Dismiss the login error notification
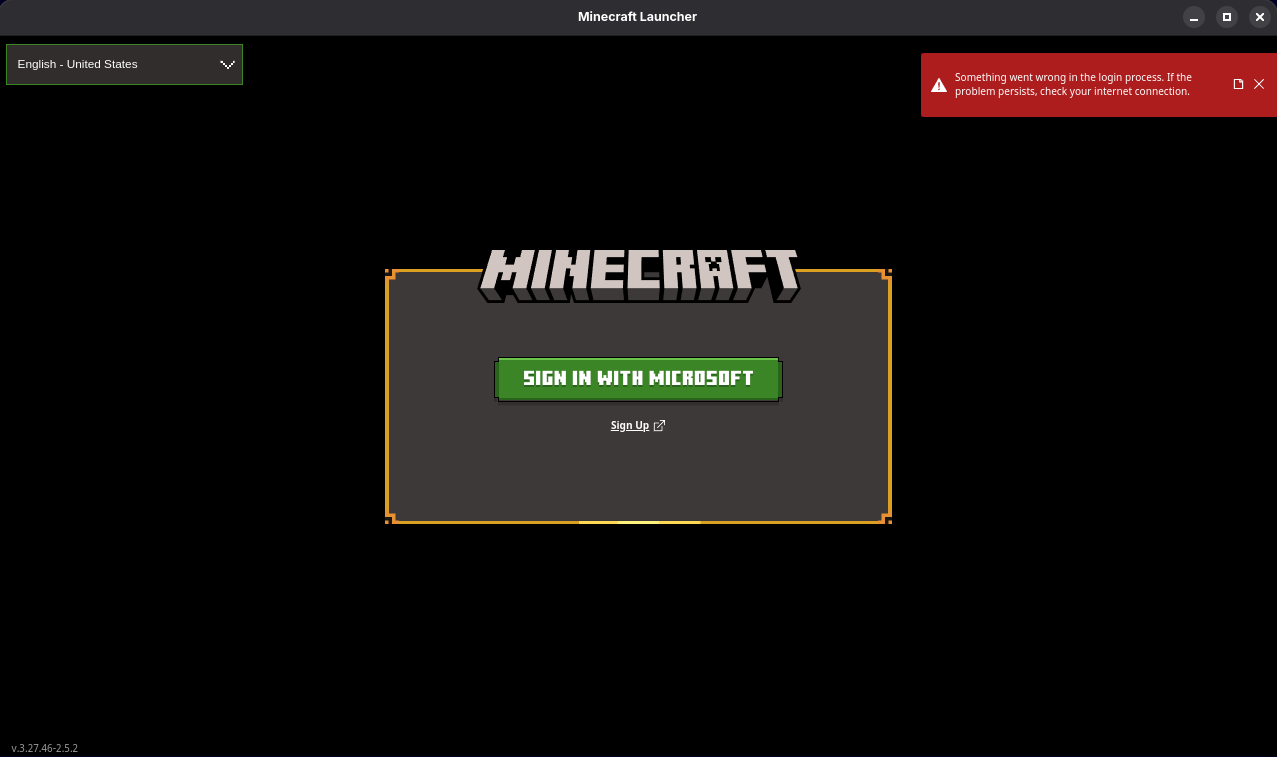The image size is (1277, 757). [1259, 84]
